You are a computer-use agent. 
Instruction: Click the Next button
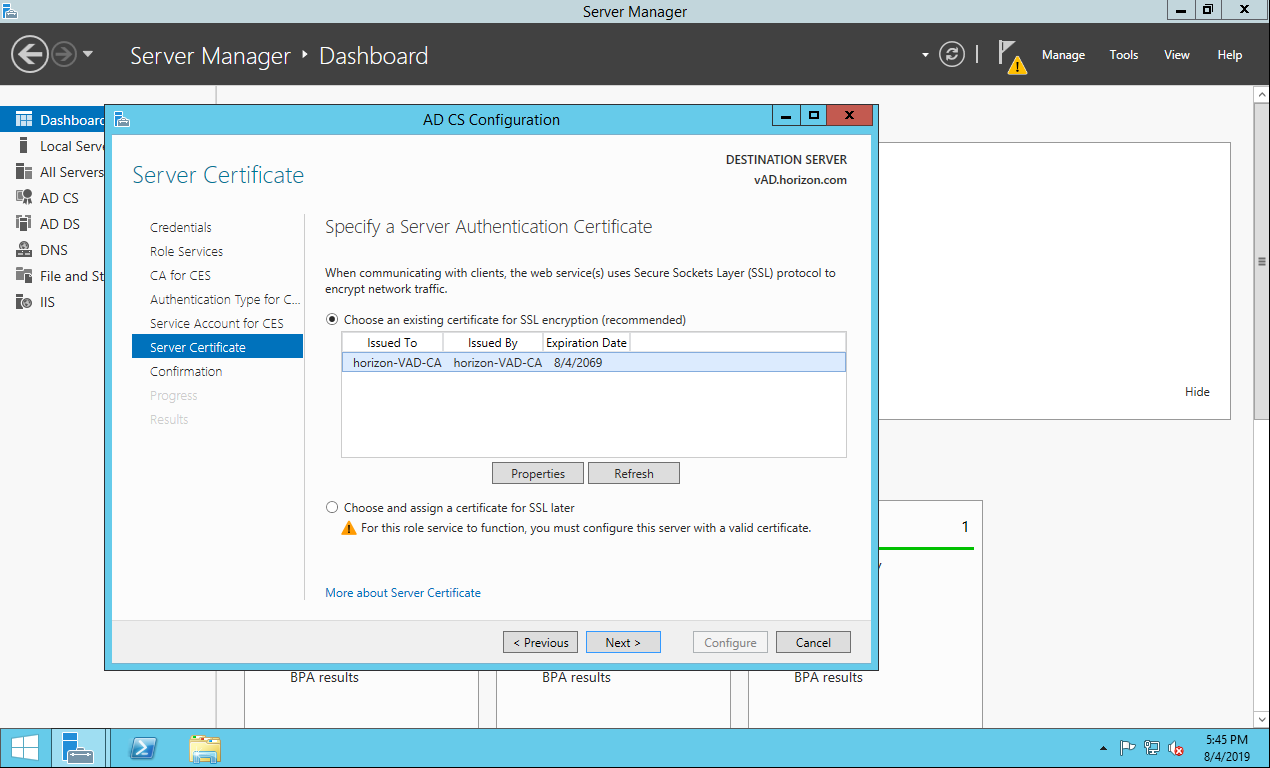coord(623,642)
